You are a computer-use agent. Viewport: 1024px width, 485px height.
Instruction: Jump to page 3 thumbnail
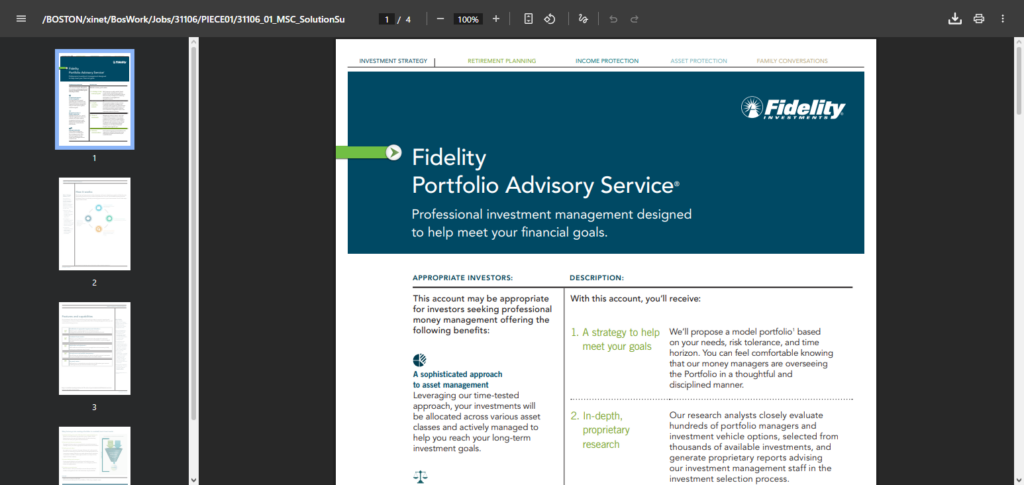95,349
